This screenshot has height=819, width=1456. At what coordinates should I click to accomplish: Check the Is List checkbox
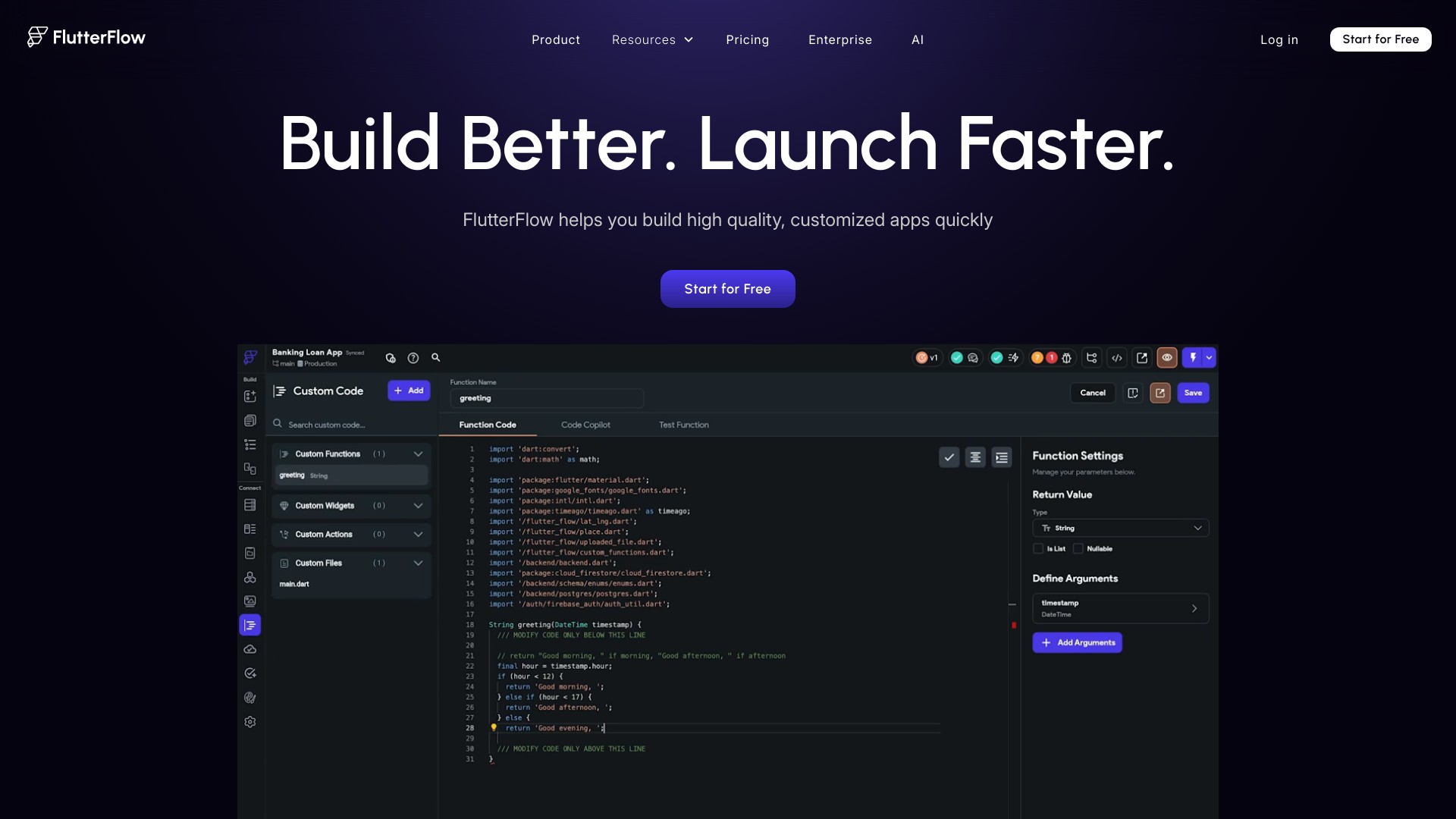[x=1038, y=549]
